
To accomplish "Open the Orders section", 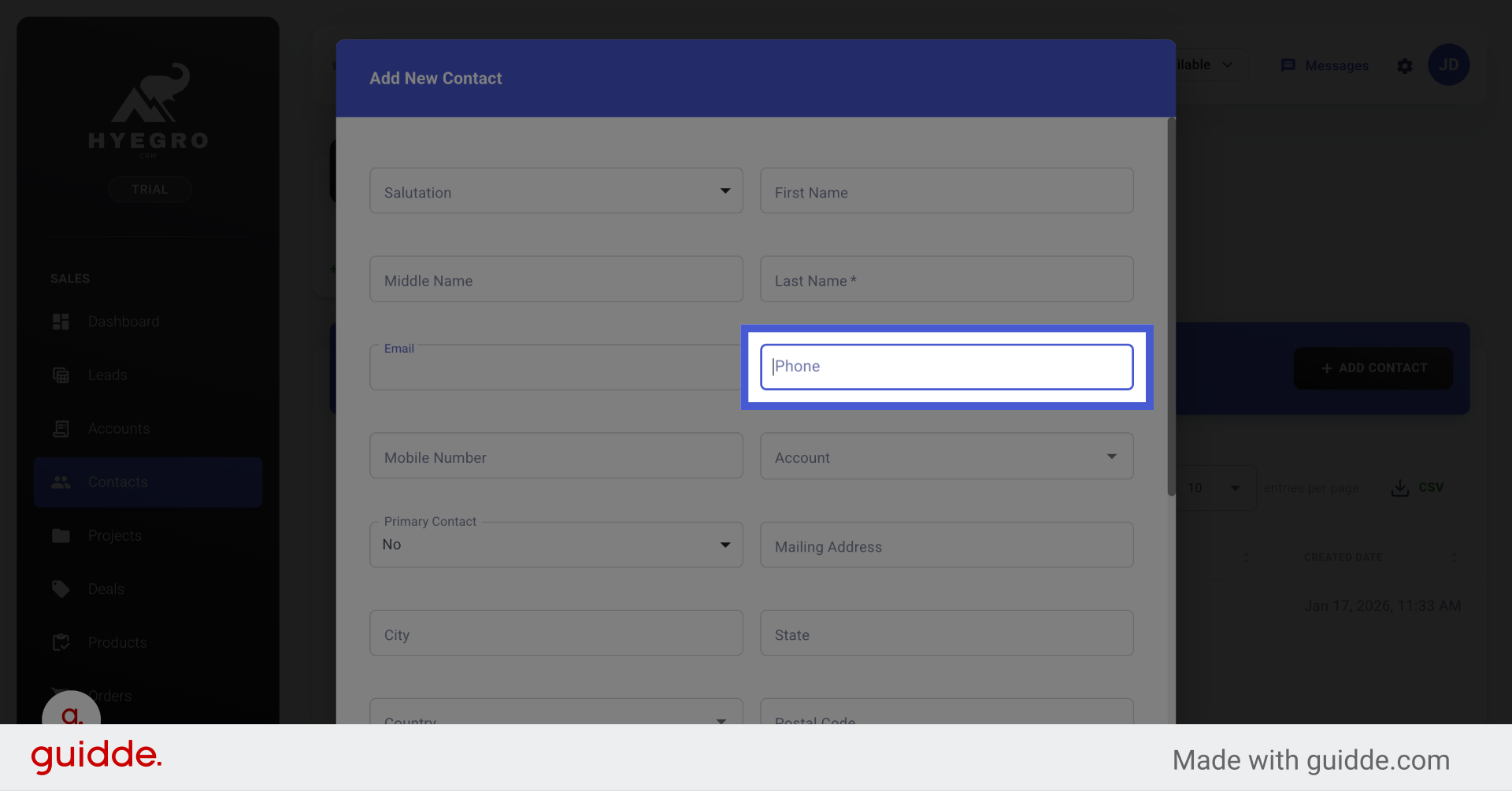I will tap(110, 696).
